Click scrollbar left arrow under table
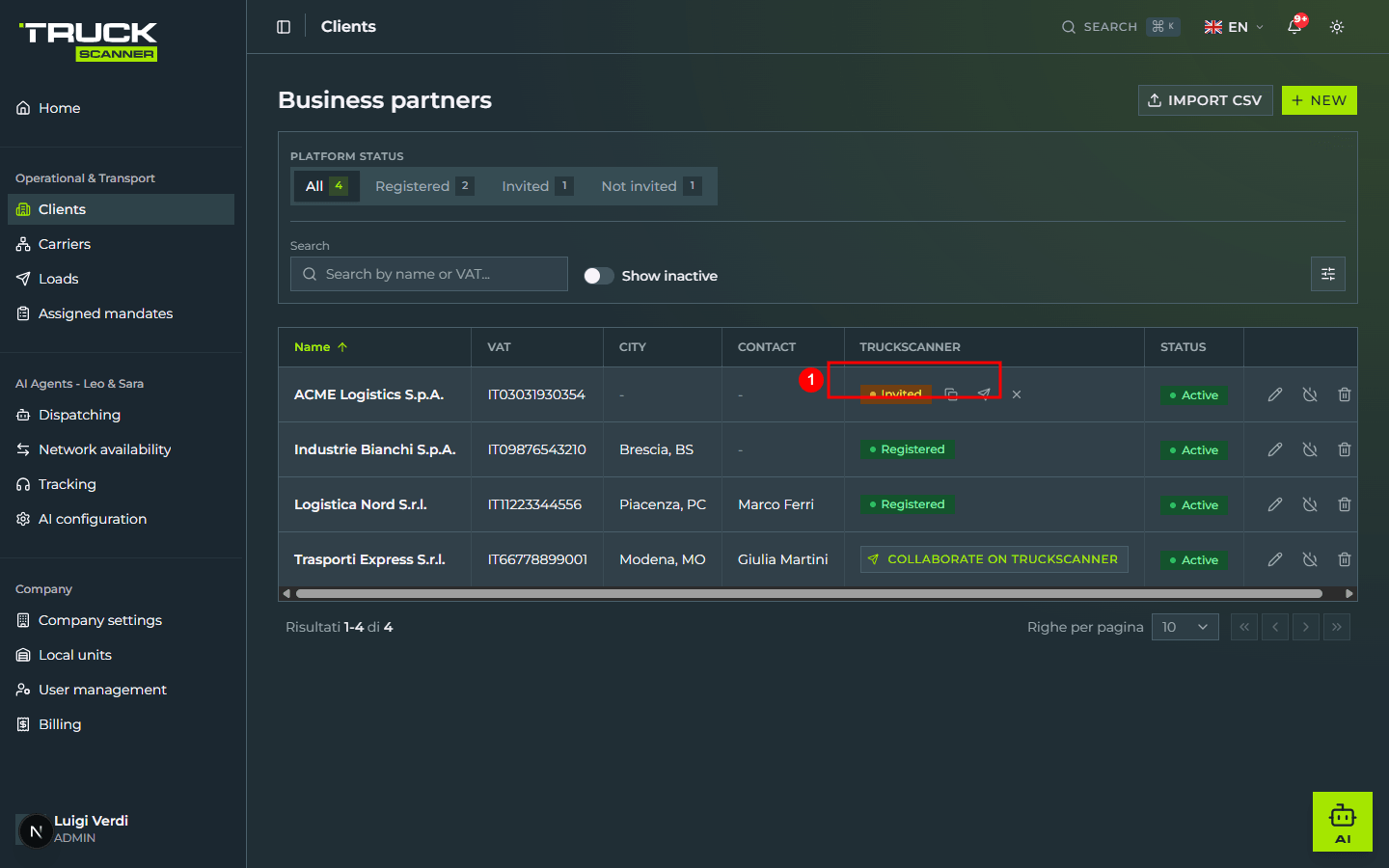1389x868 pixels. point(286,594)
